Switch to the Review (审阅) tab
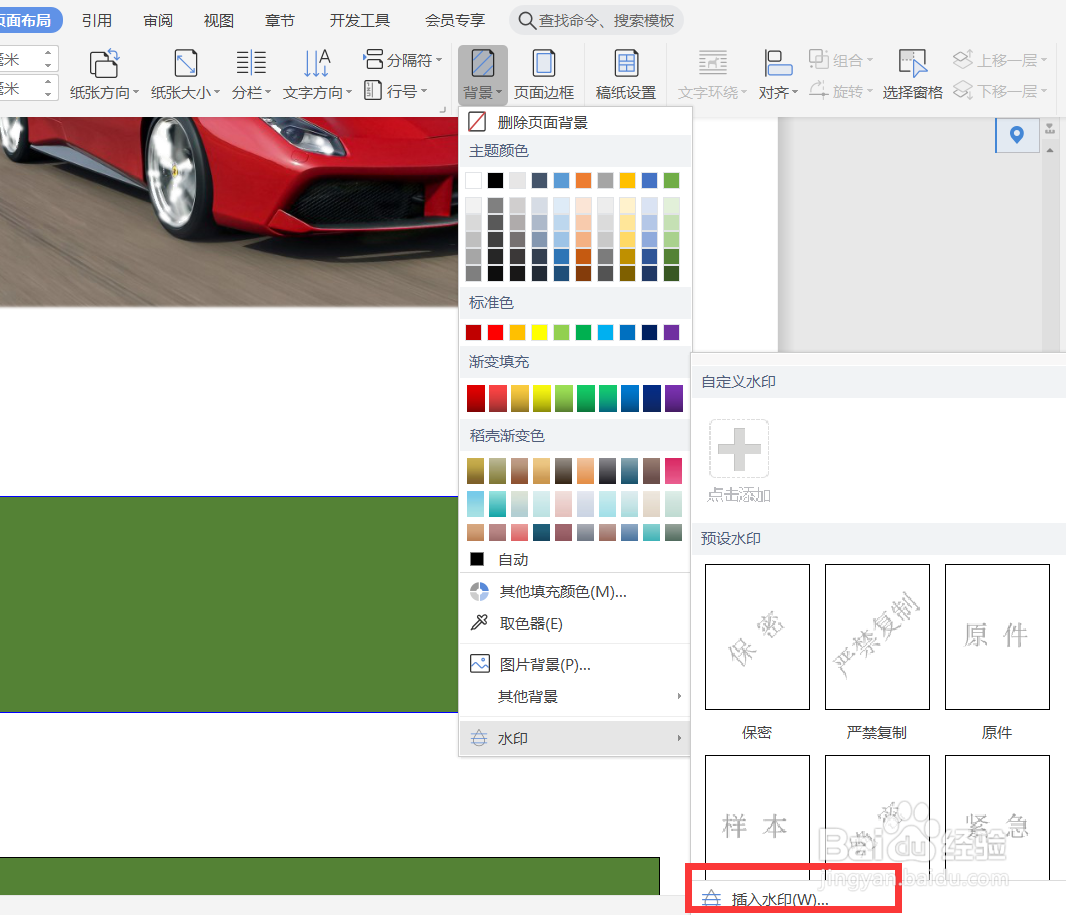1066x915 pixels. coord(158,20)
